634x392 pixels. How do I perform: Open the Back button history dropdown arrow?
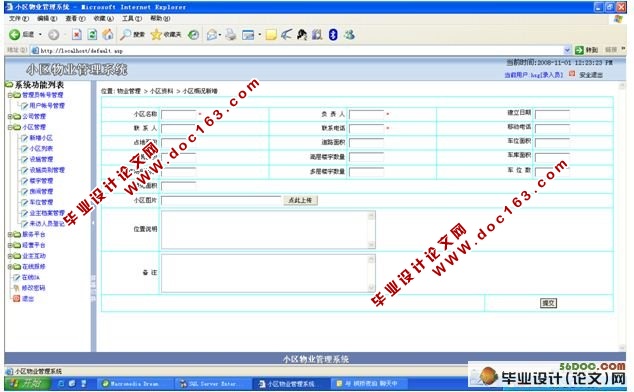[40, 35]
